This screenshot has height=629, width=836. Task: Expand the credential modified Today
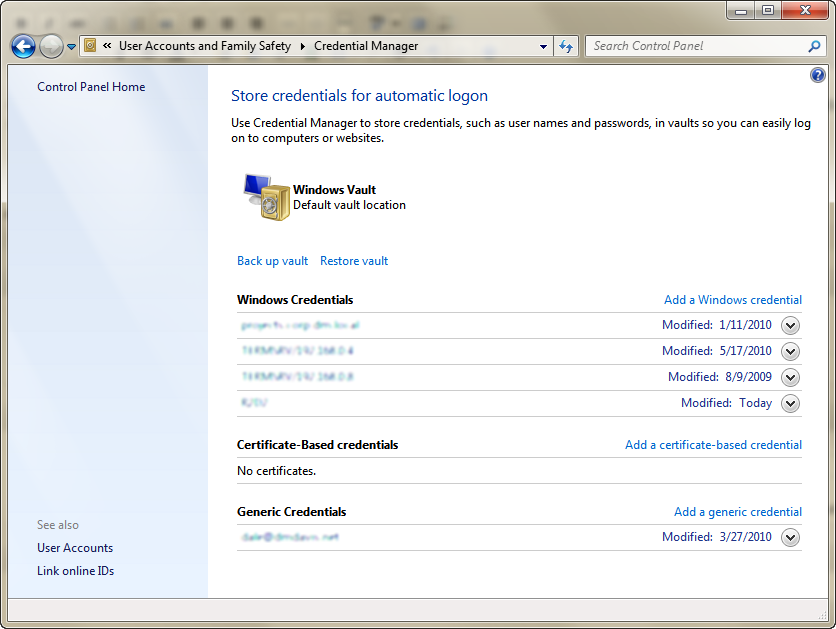click(x=790, y=404)
